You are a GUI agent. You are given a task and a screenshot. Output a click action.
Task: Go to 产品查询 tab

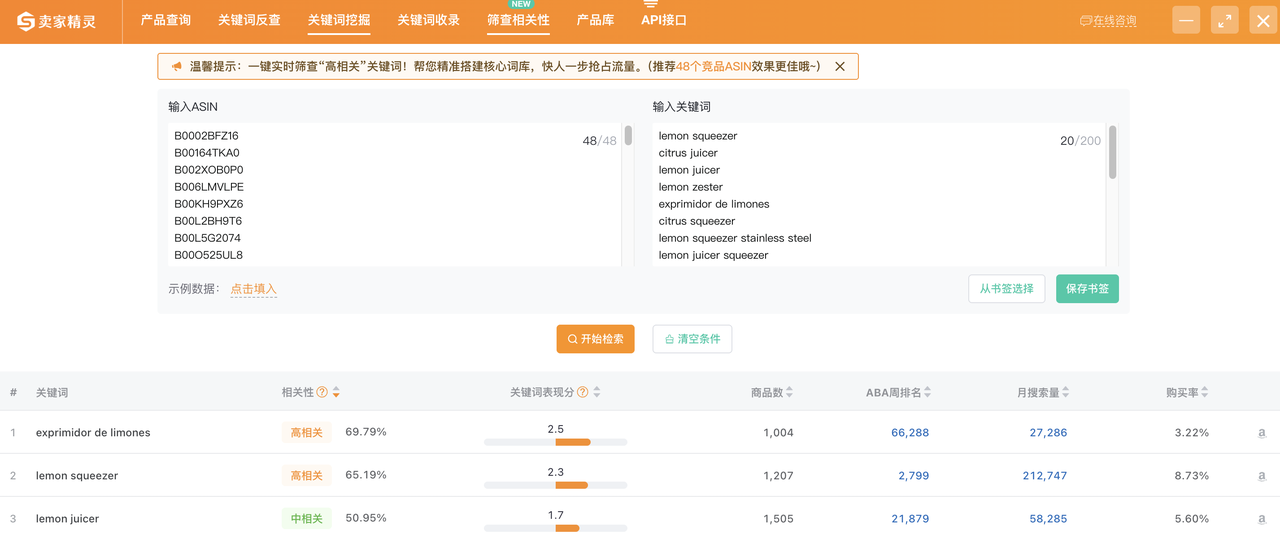click(x=166, y=20)
